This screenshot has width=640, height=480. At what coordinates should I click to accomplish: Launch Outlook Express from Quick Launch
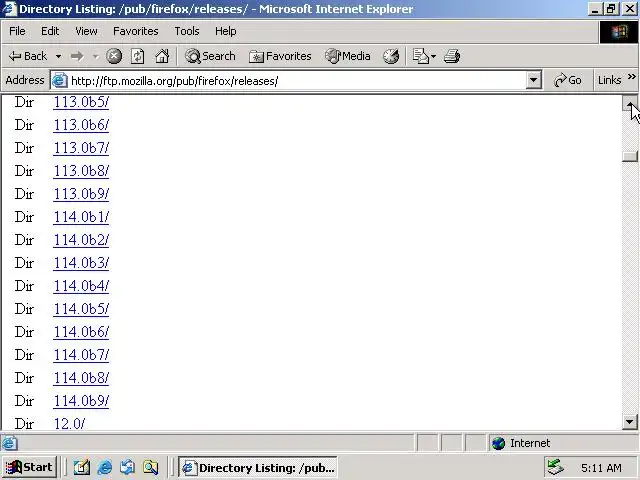(x=128, y=467)
